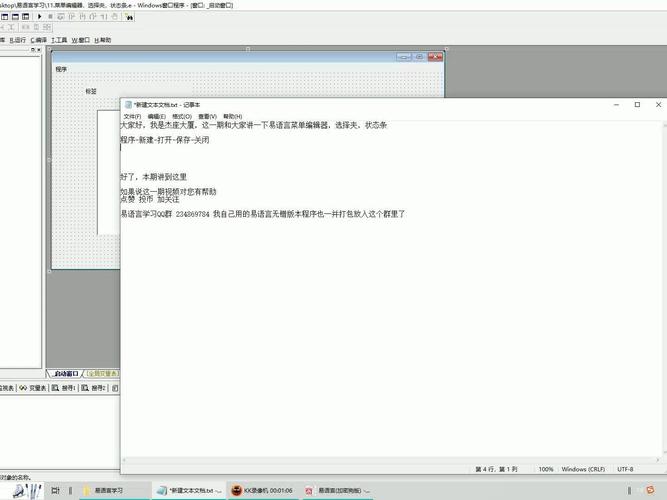Click the binoculars search toolbar icon
This screenshot has height=500, width=667.
(x=129, y=17)
